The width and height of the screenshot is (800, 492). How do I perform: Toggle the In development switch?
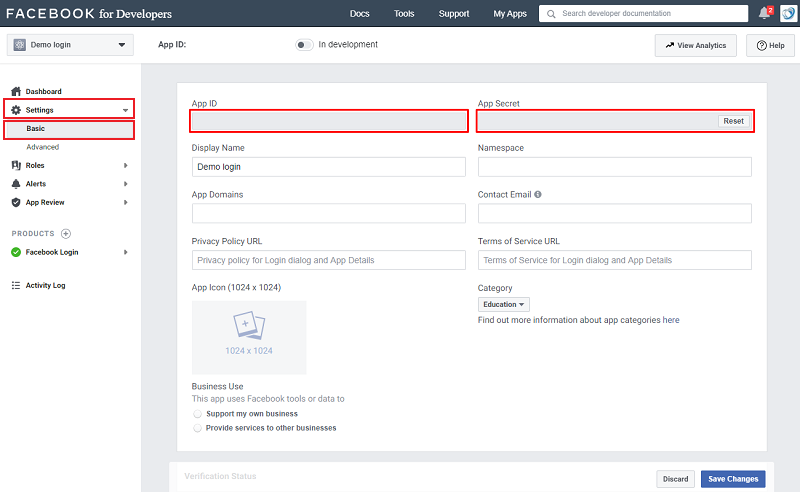pos(304,45)
